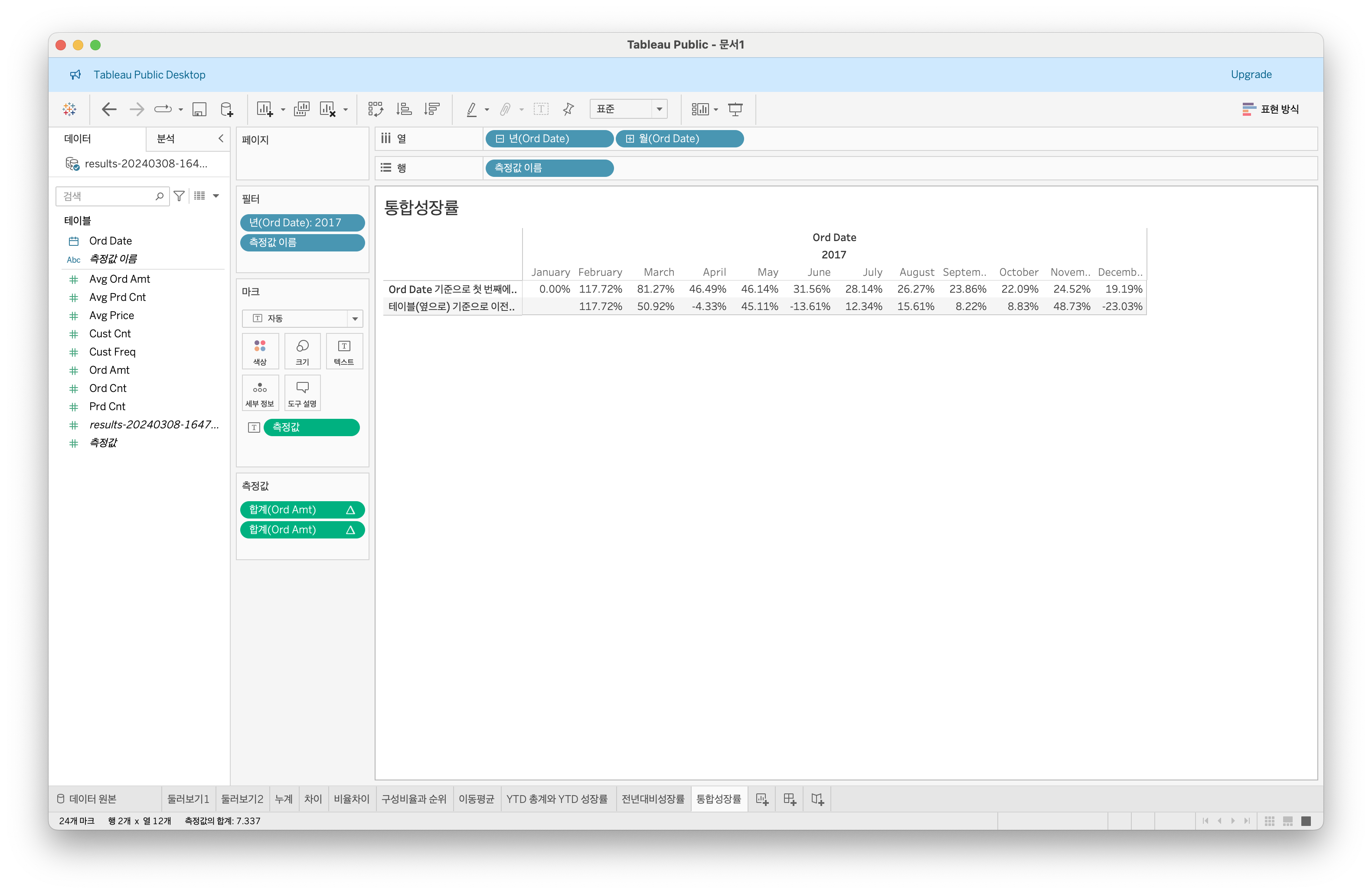This screenshot has width=1372, height=894.
Task: Click the Tableau start page logo icon
Action: pos(70,109)
